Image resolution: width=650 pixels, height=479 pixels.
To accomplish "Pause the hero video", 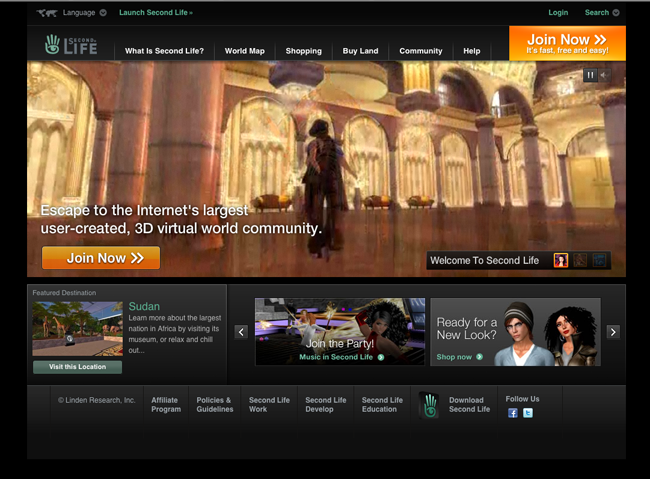I will coord(590,75).
